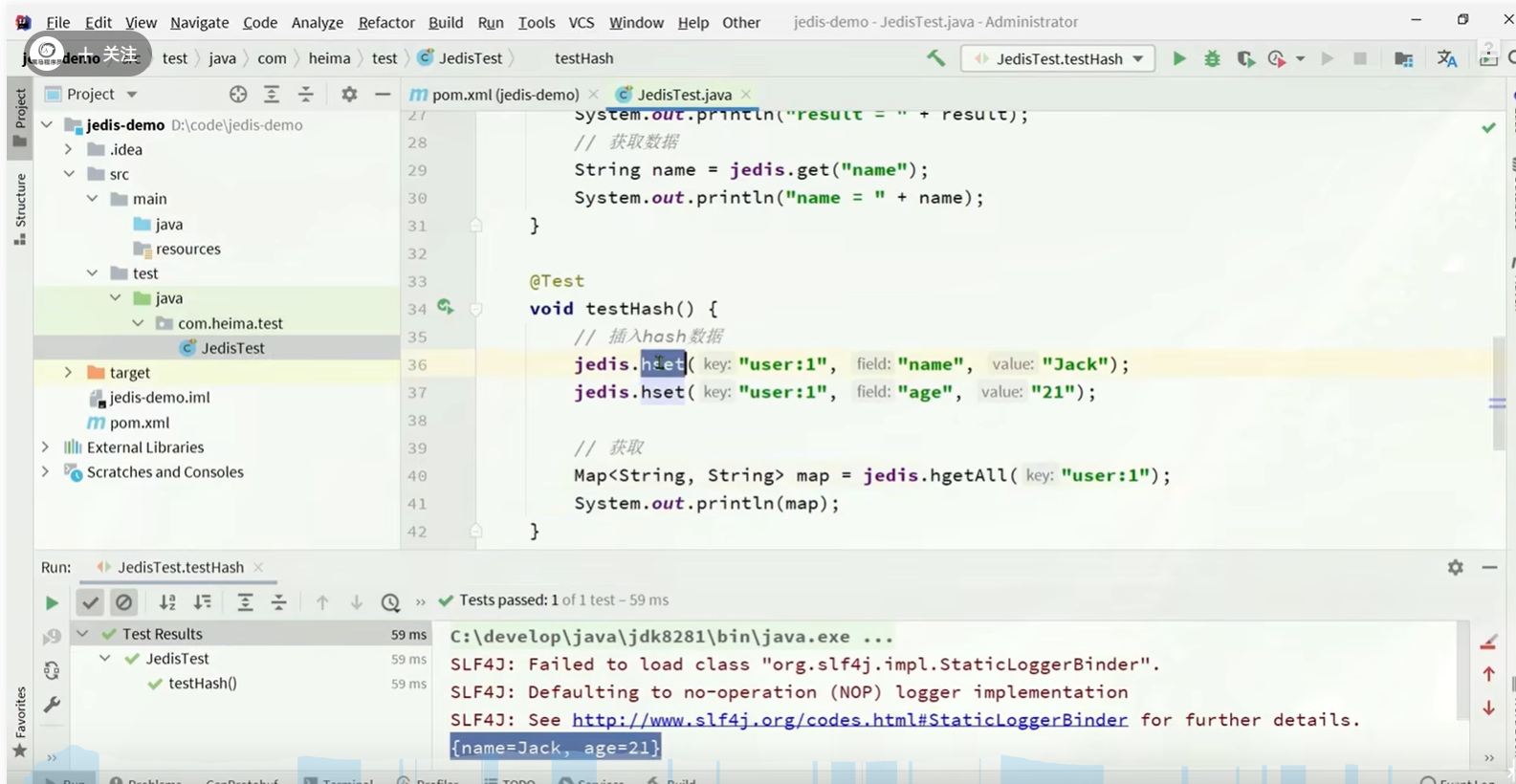Viewport: 1516px width, 784px height.
Task: Open the slf4j StaticLoggerBinder link in console
Action: (850, 720)
